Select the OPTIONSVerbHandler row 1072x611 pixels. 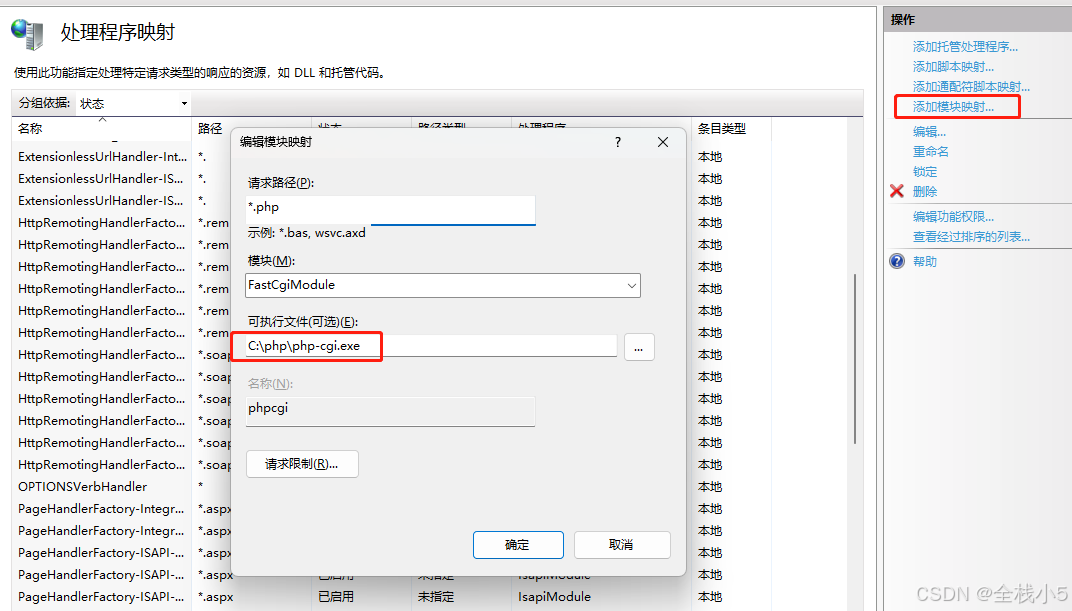(x=83, y=487)
